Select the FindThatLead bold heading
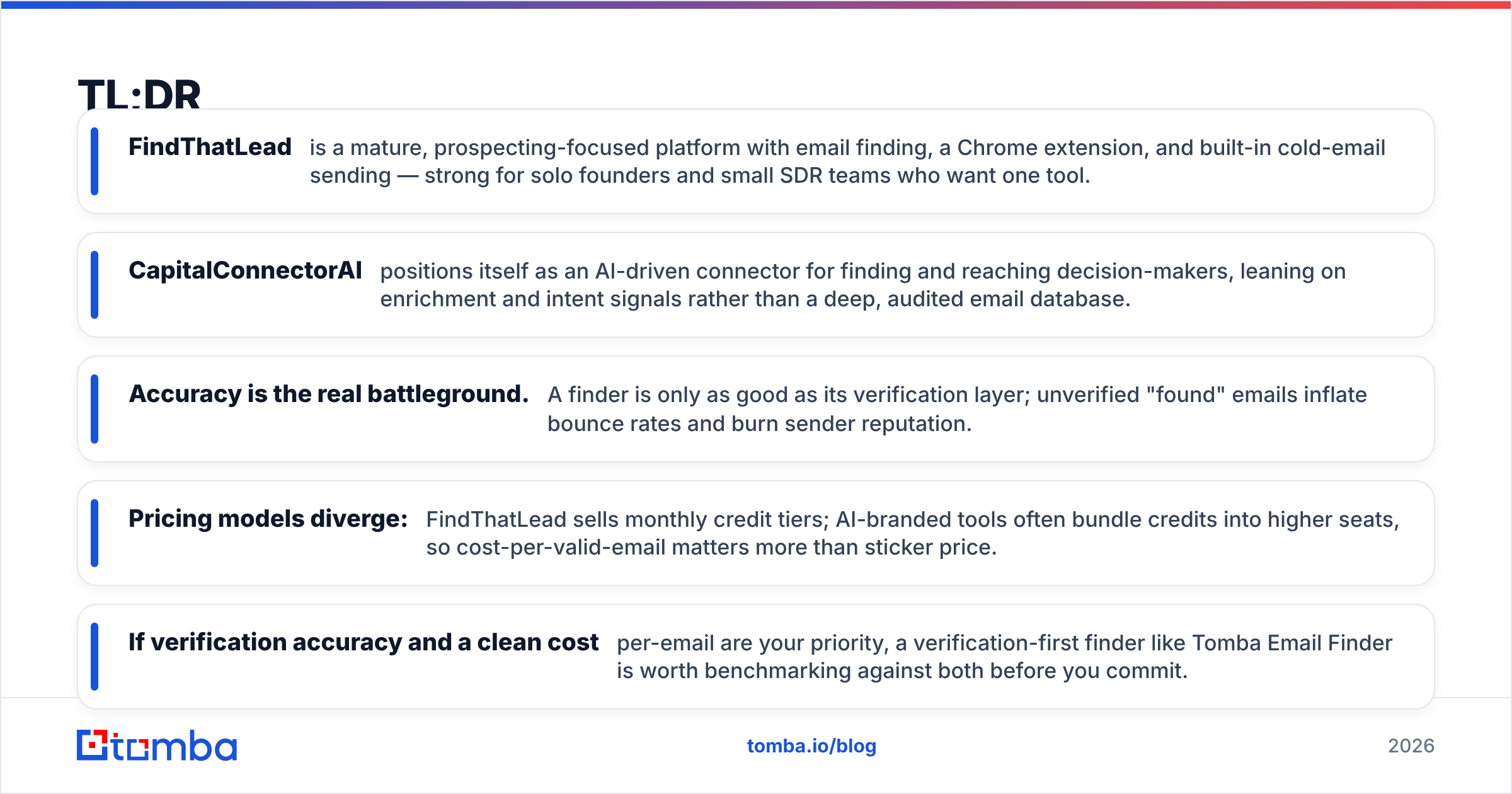This screenshot has height=794, width=1512. [x=210, y=147]
